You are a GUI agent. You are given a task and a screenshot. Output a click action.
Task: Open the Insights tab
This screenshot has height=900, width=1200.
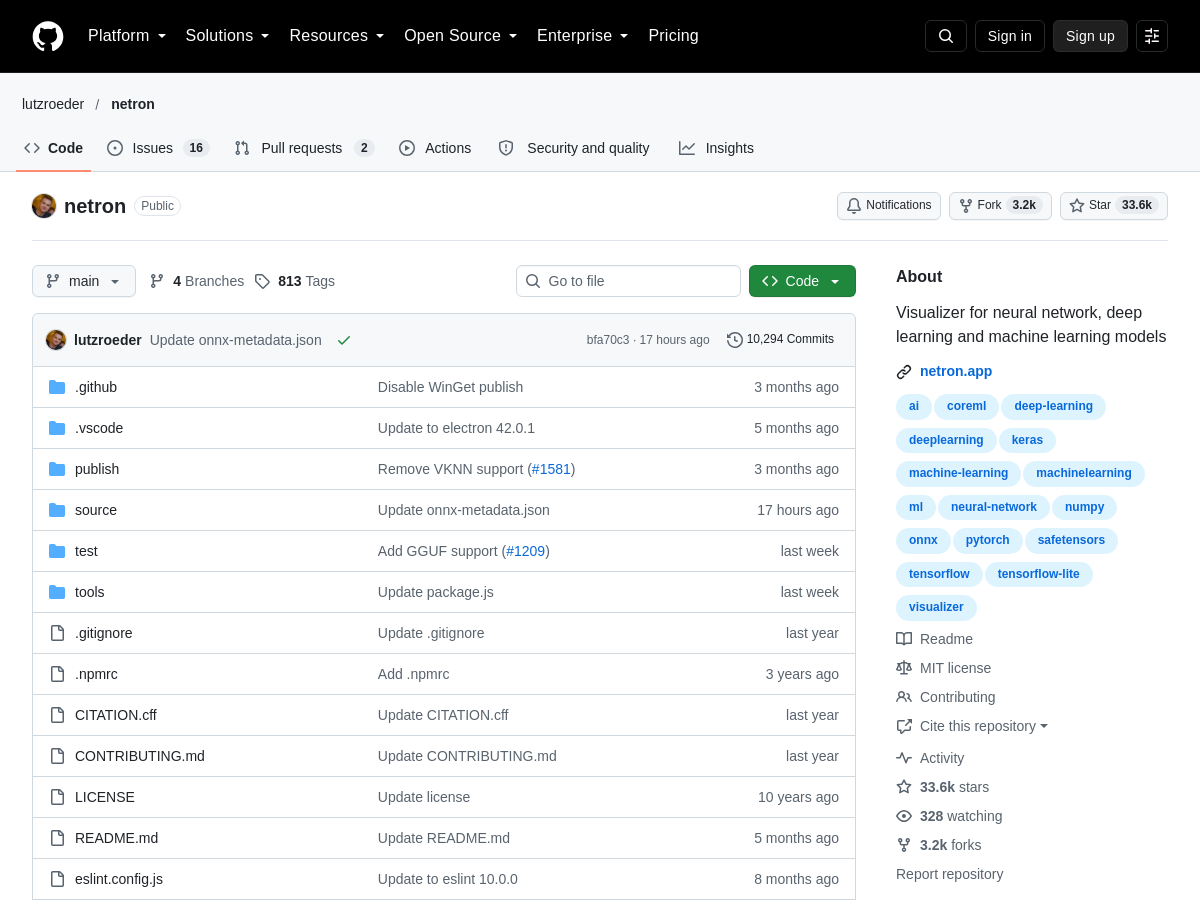(x=716, y=148)
